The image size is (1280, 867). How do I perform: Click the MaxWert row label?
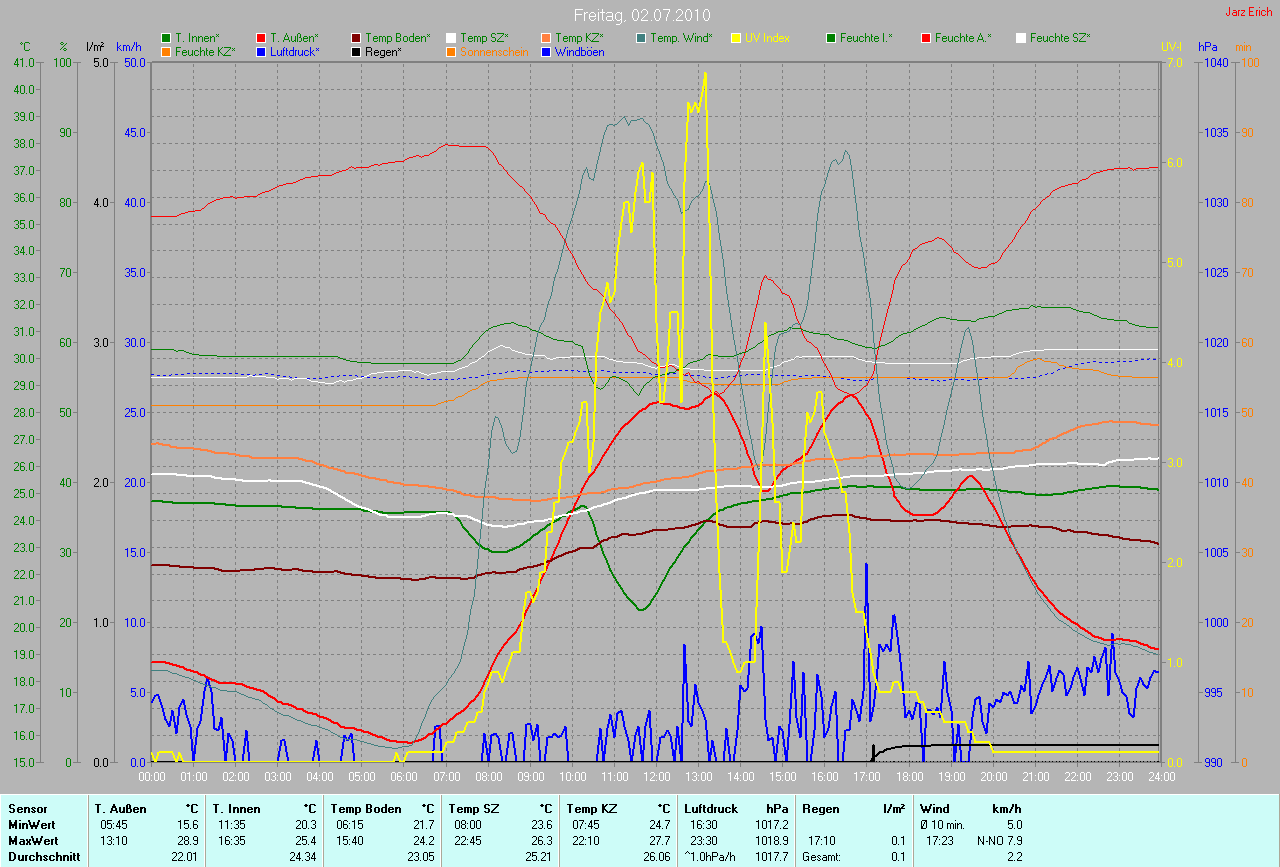[31, 840]
